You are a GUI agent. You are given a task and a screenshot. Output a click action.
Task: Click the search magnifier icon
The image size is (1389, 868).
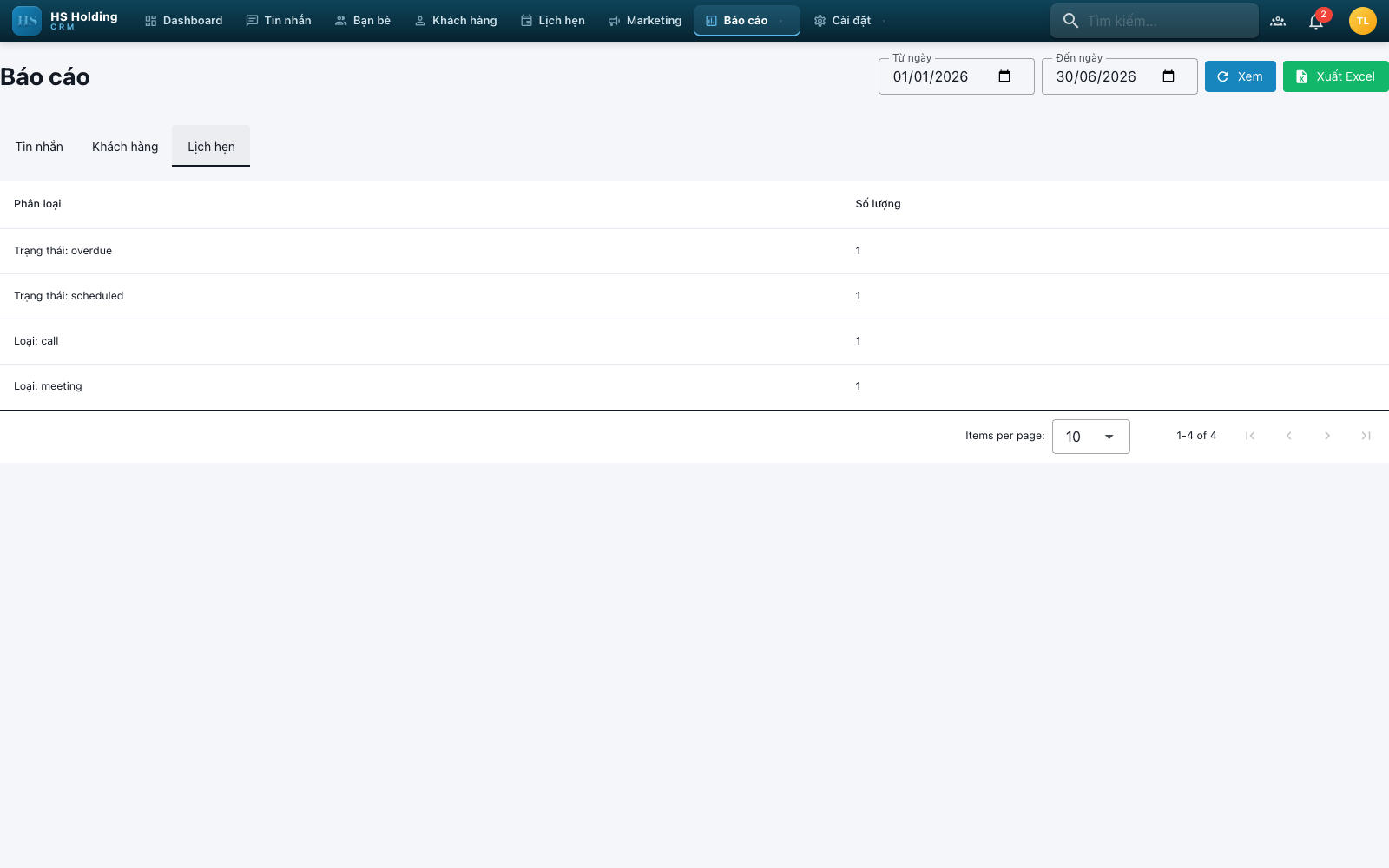pyautogui.click(x=1070, y=21)
